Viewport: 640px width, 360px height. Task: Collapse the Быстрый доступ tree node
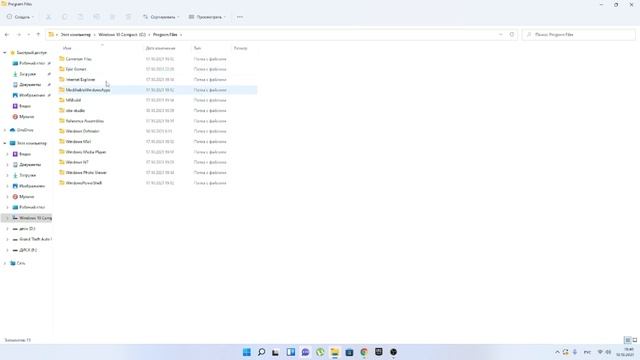coord(5,53)
